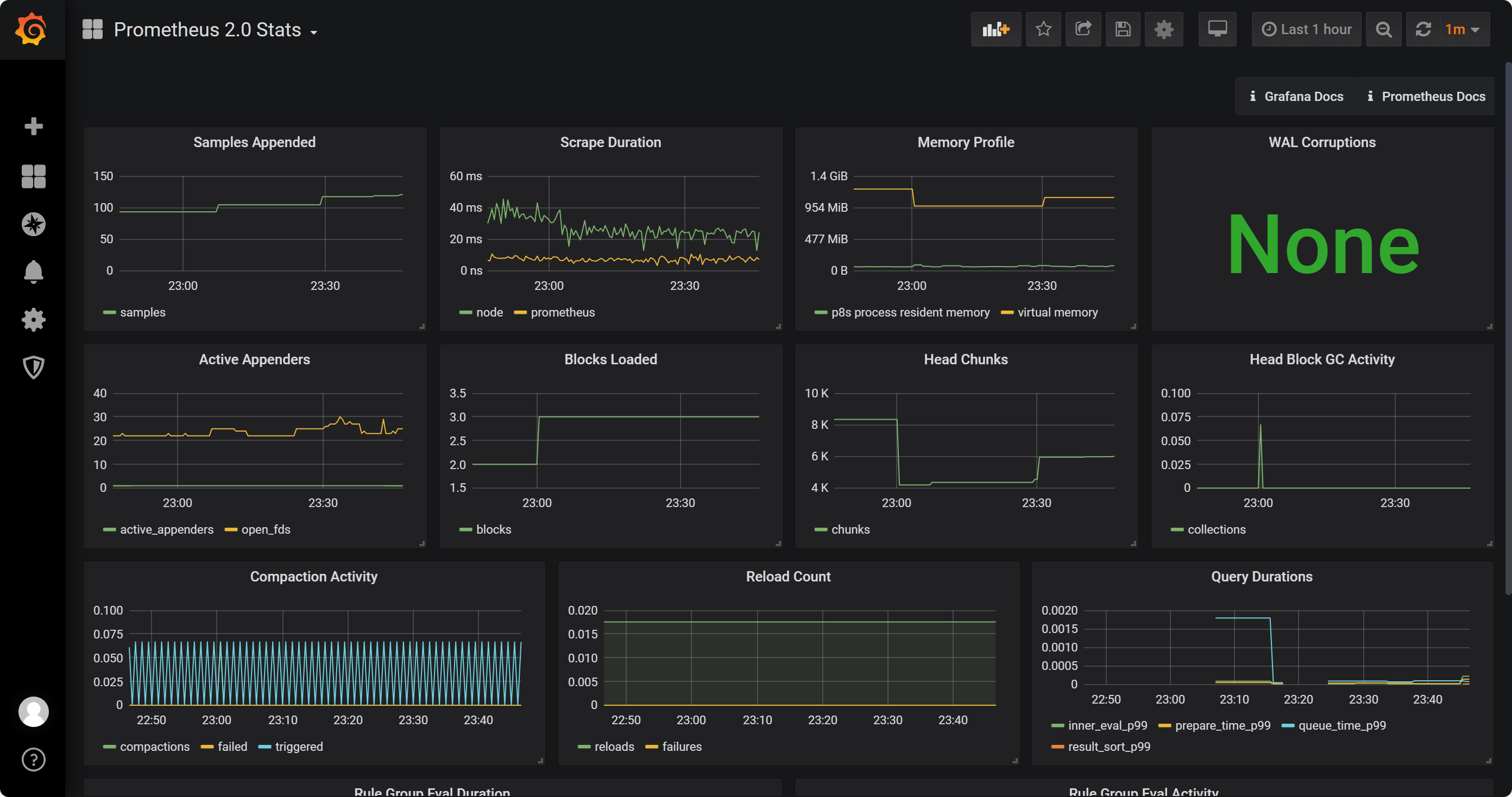The image size is (1512, 797).
Task: Toggle the p8s process resident memory series
Action: click(x=910, y=313)
